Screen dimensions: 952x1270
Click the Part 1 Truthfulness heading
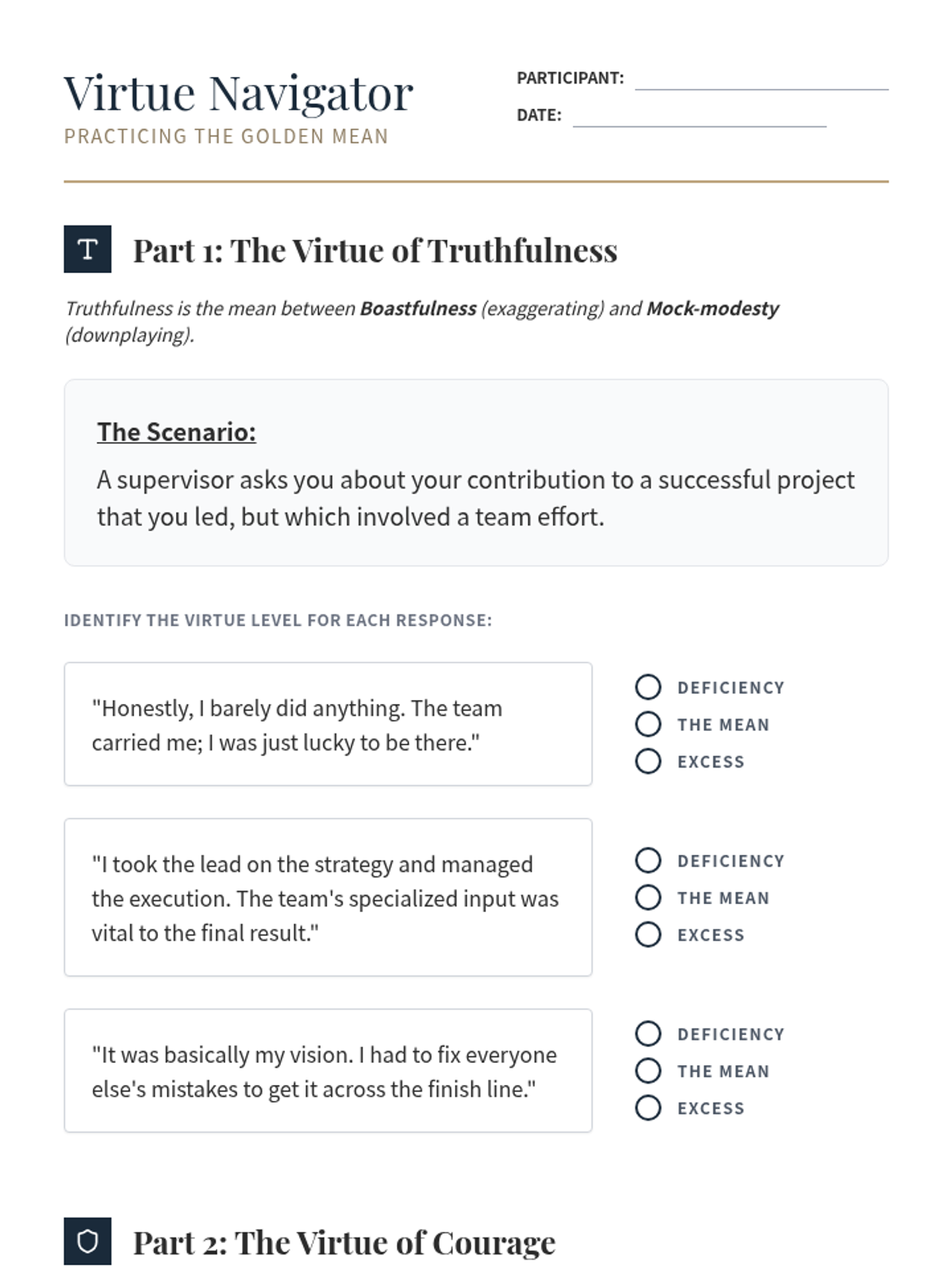(374, 251)
